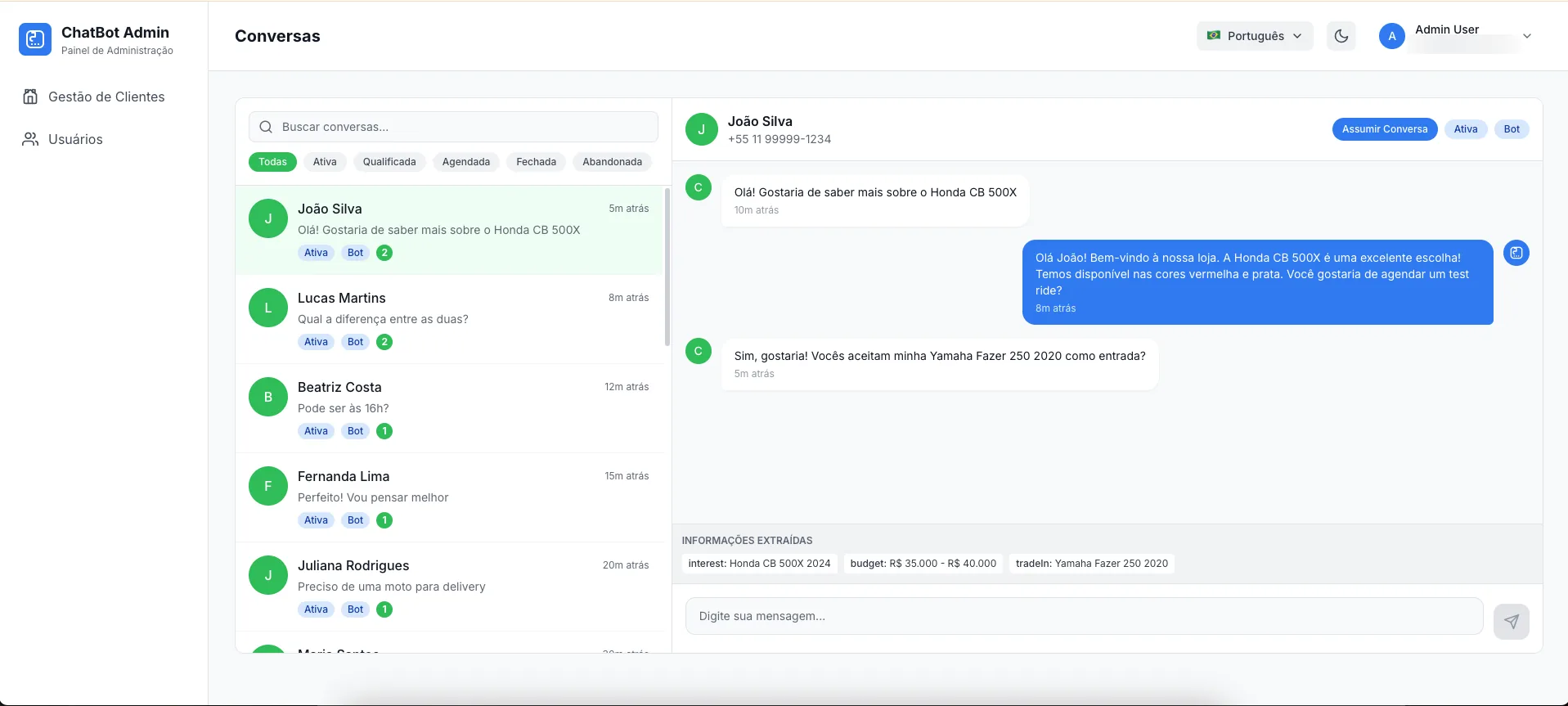Click the send message paper plane icon
Image resolution: width=1568 pixels, height=706 pixels.
(1512, 622)
